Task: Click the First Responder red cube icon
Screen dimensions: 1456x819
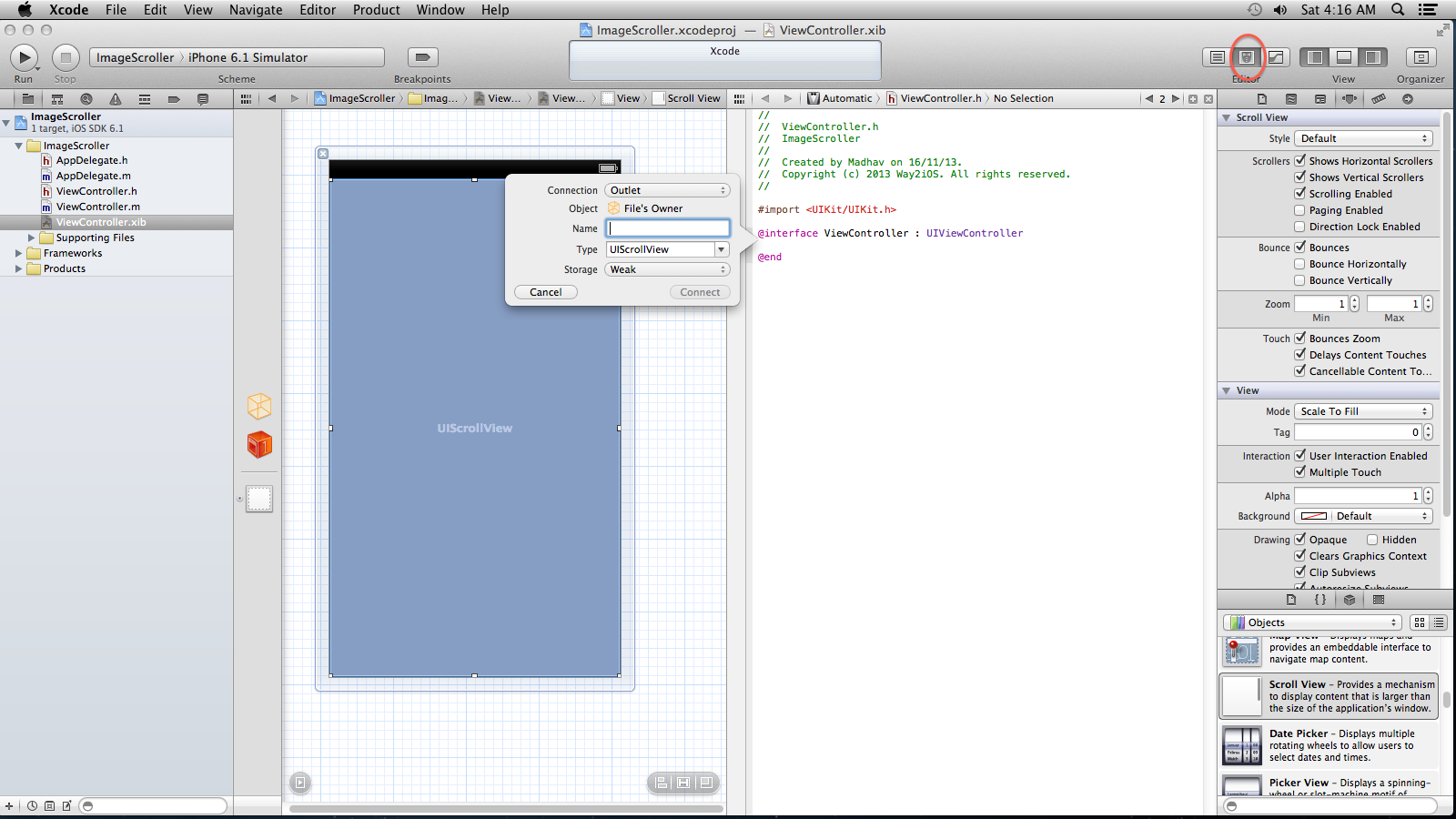Action: click(x=259, y=445)
